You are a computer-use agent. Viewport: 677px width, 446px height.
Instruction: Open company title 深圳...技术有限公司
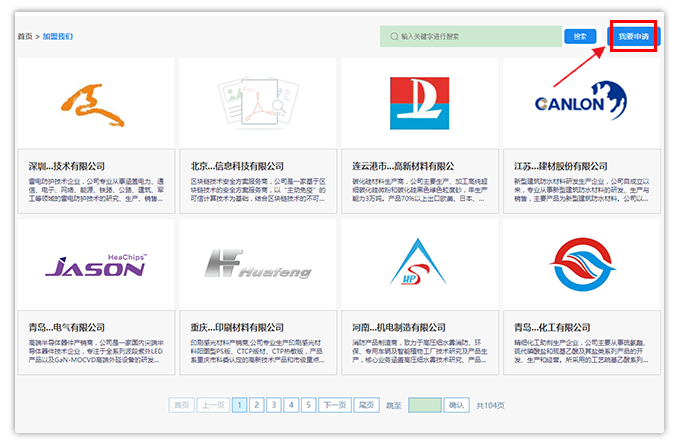tap(67, 166)
